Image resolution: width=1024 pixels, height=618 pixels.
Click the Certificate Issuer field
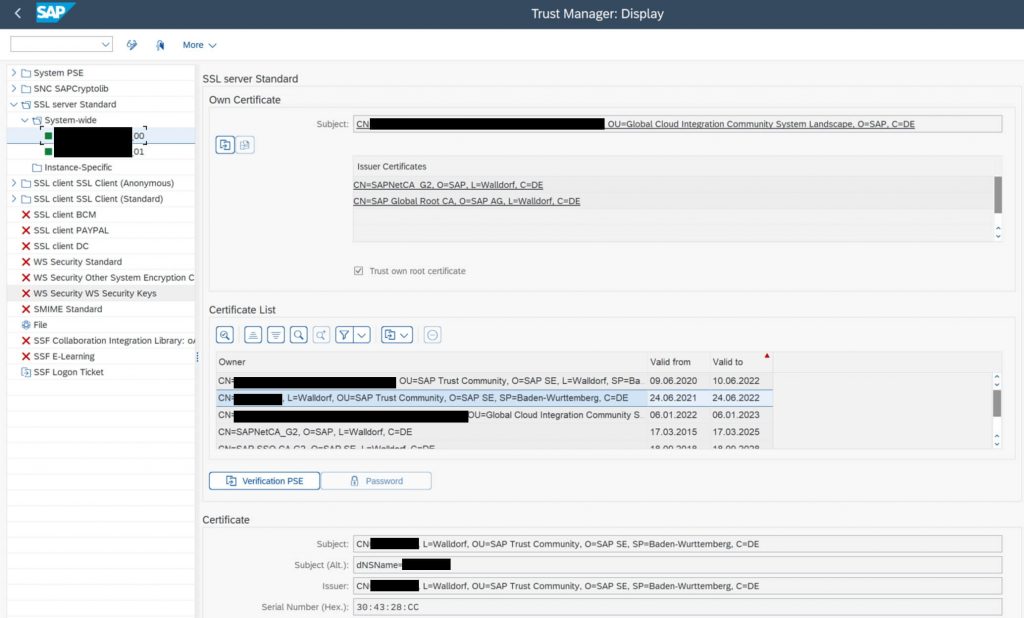click(677, 586)
